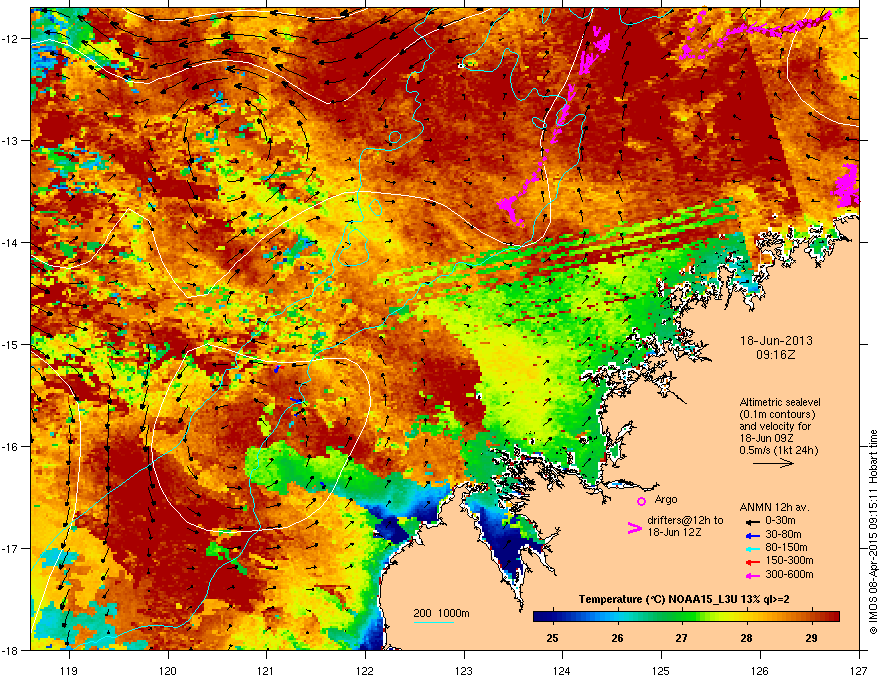Select the black 0-30m arrow symbol
Viewport: 880px width, 680px height.
[753, 522]
